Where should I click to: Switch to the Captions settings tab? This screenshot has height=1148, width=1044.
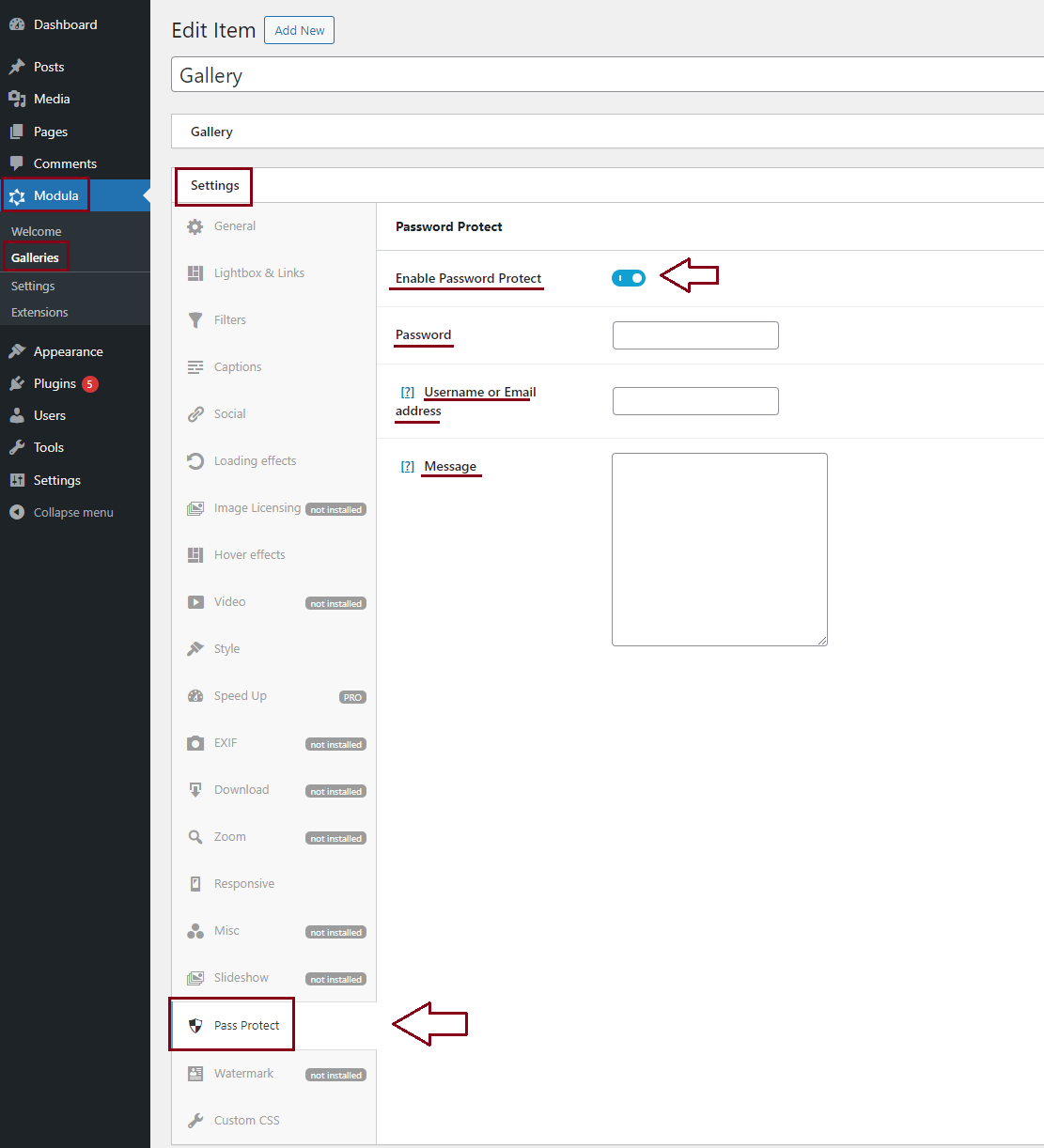pos(238,367)
